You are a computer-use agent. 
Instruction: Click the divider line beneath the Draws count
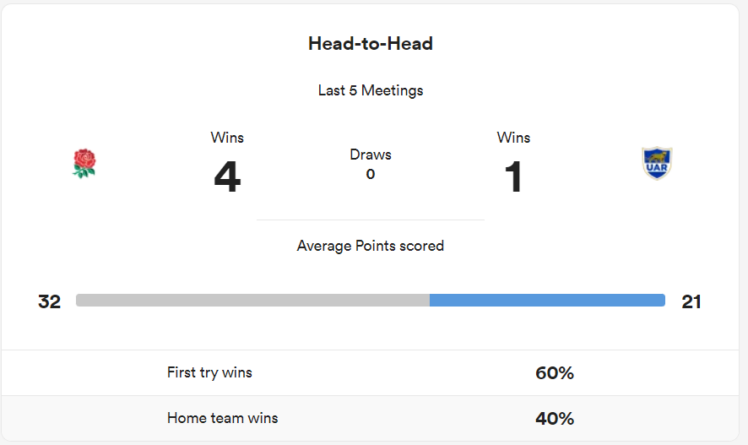pyautogui.click(x=370, y=220)
